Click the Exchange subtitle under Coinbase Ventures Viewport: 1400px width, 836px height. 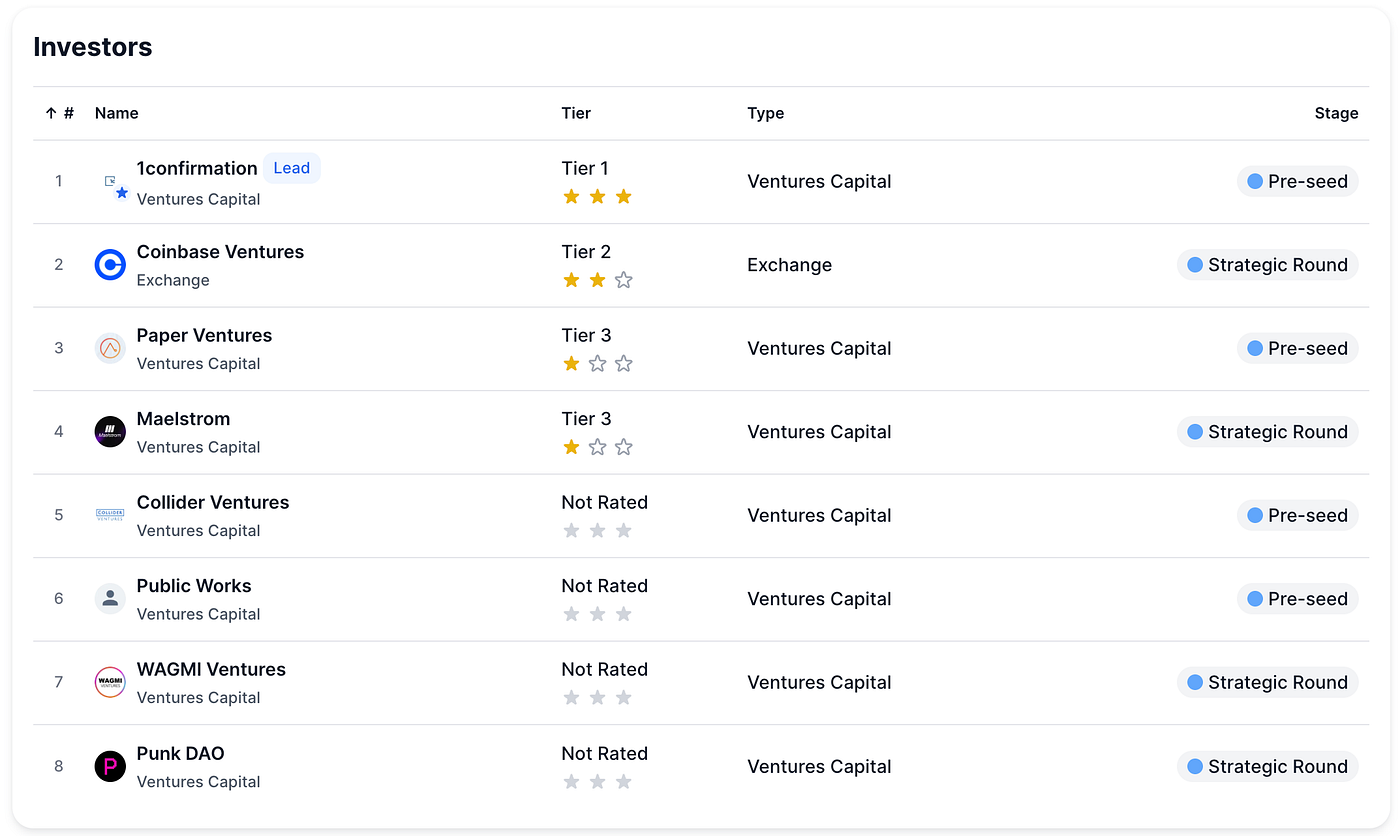coord(173,280)
